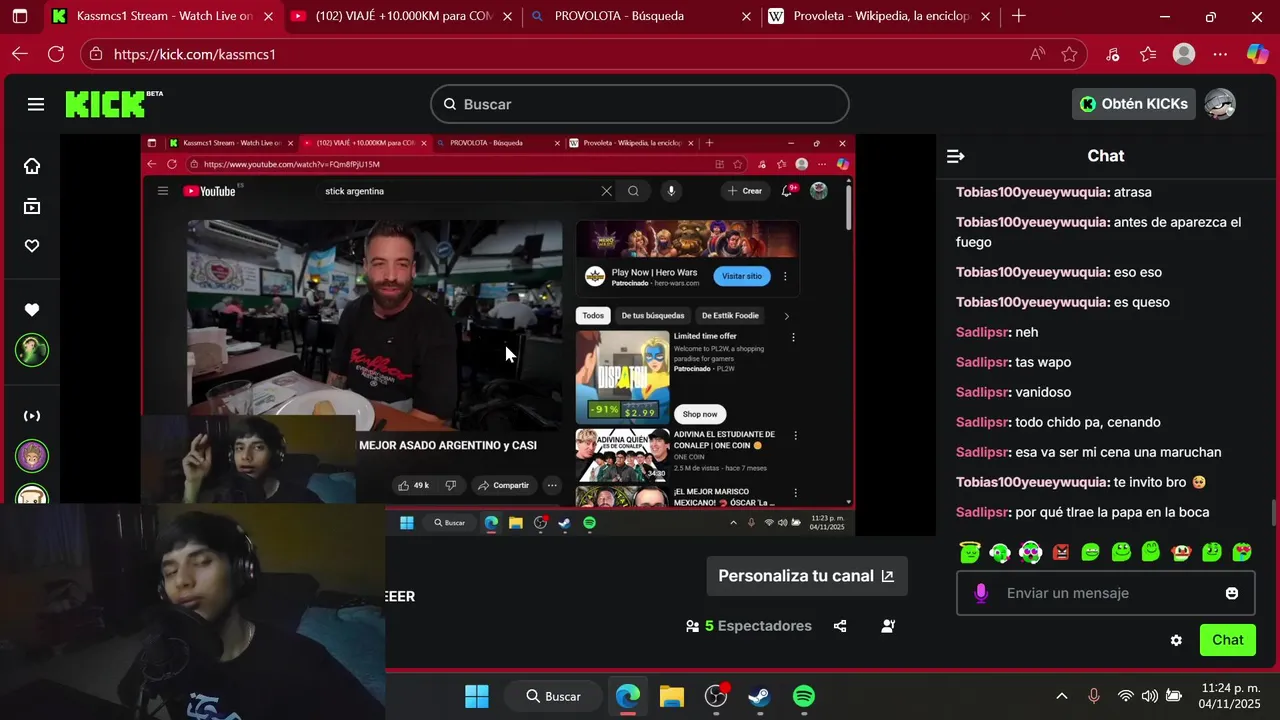Click the green Chat send button
Image resolution: width=1280 pixels, height=720 pixels.
tap(1228, 640)
